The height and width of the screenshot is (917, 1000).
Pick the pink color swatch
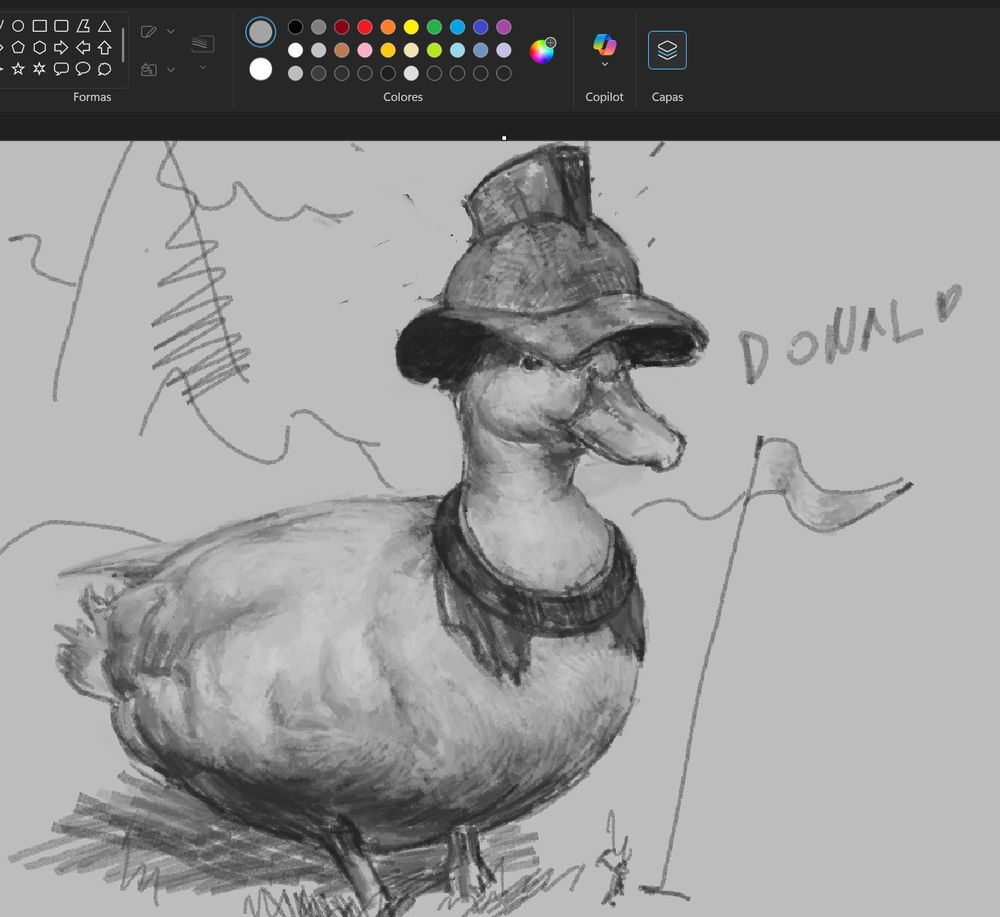tap(365, 50)
